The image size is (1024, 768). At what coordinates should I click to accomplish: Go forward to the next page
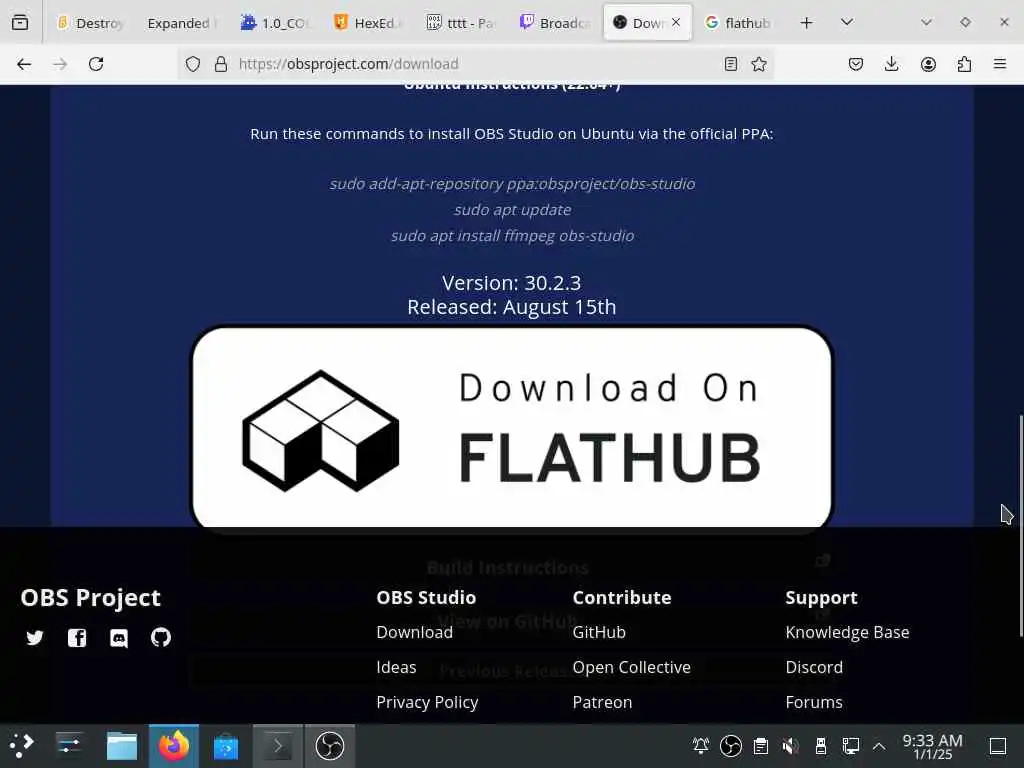(60, 64)
